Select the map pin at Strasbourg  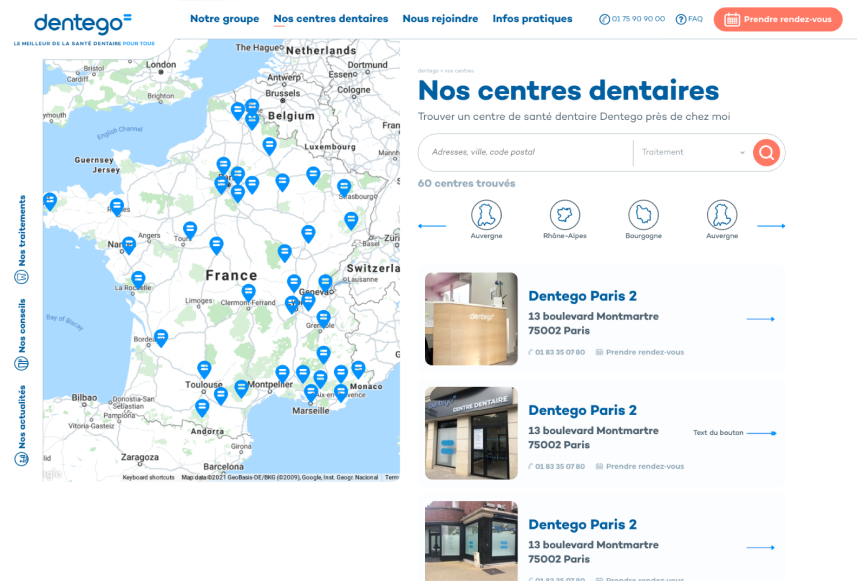pos(344,187)
